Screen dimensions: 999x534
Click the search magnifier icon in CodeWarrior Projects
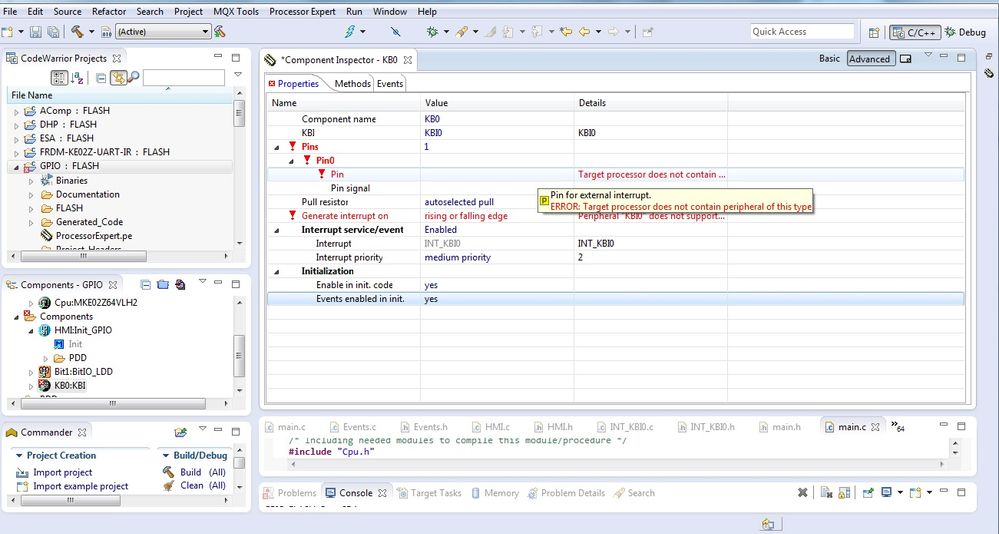click(x=133, y=78)
